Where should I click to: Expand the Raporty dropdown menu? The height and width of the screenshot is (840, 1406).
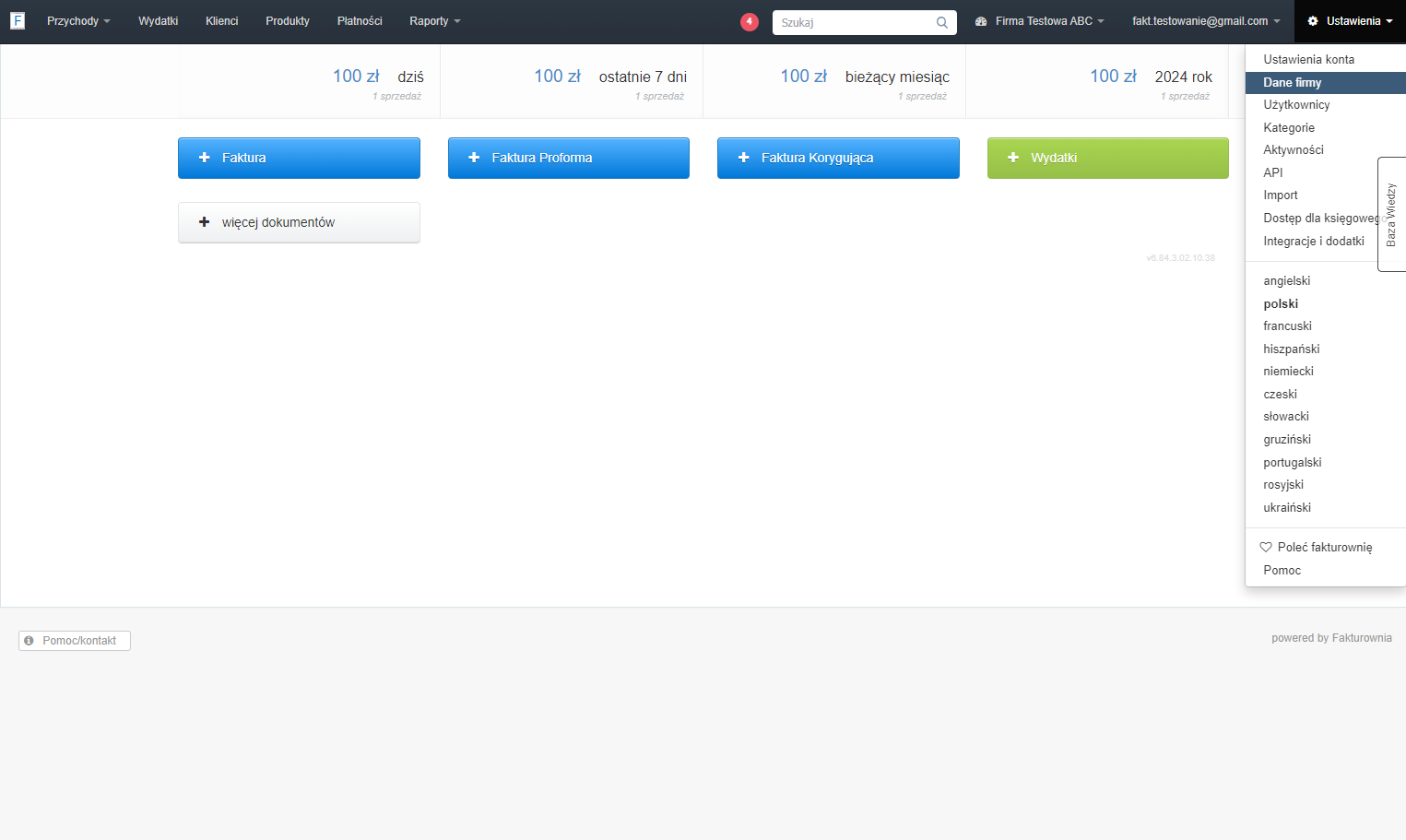[435, 21]
